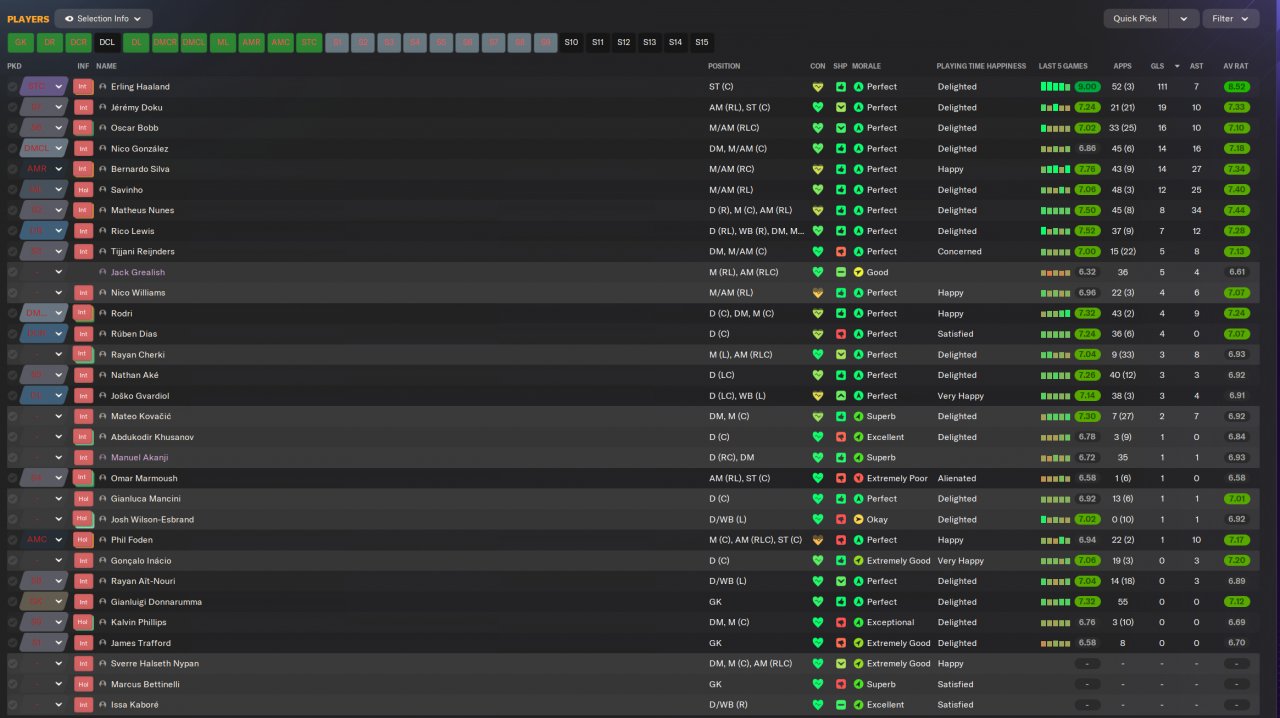Click Jérémy Doku's match sharpness icon
This screenshot has width=1280, height=718.
(x=841, y=107)
